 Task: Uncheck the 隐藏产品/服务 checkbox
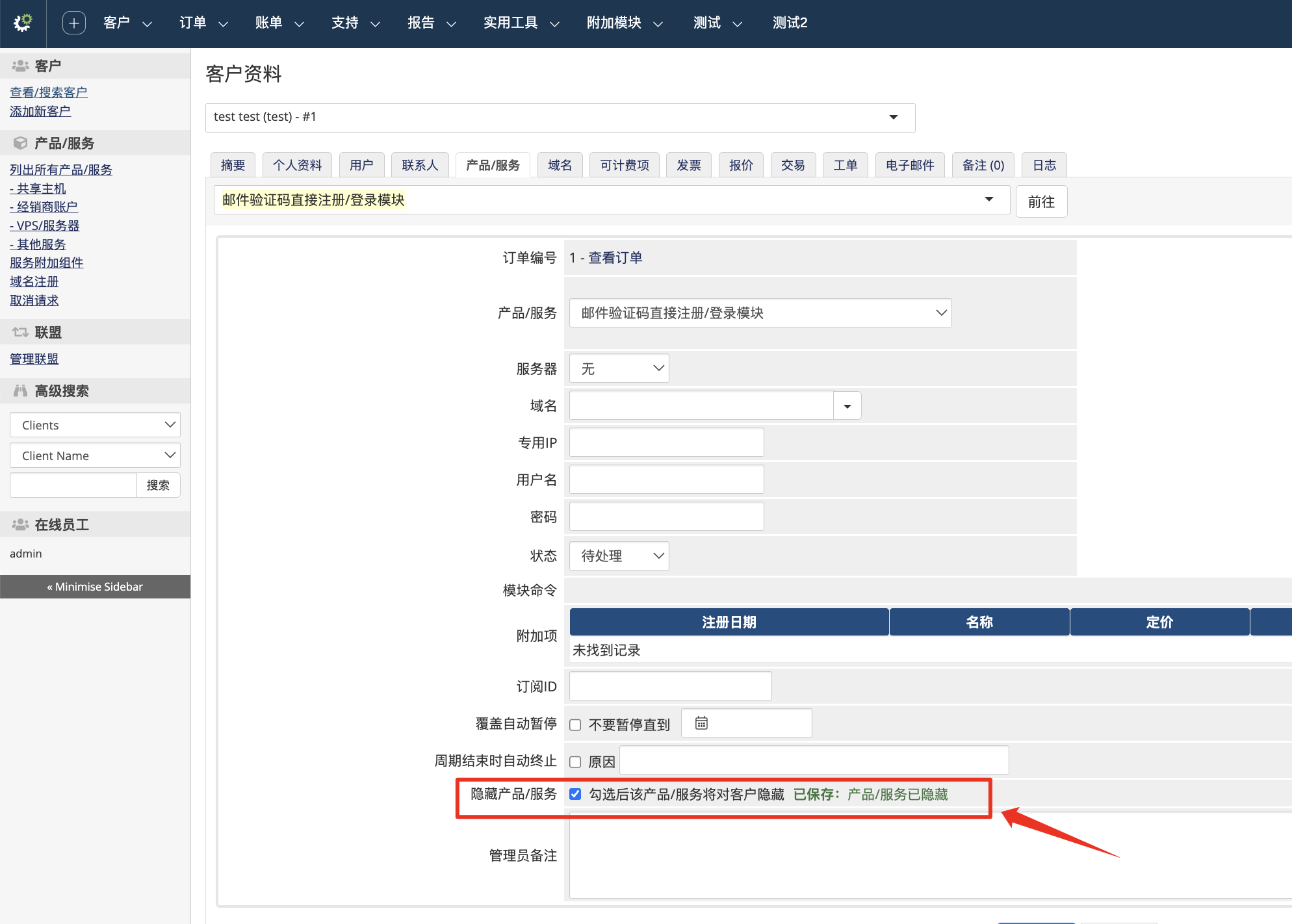tap(575, 794)
